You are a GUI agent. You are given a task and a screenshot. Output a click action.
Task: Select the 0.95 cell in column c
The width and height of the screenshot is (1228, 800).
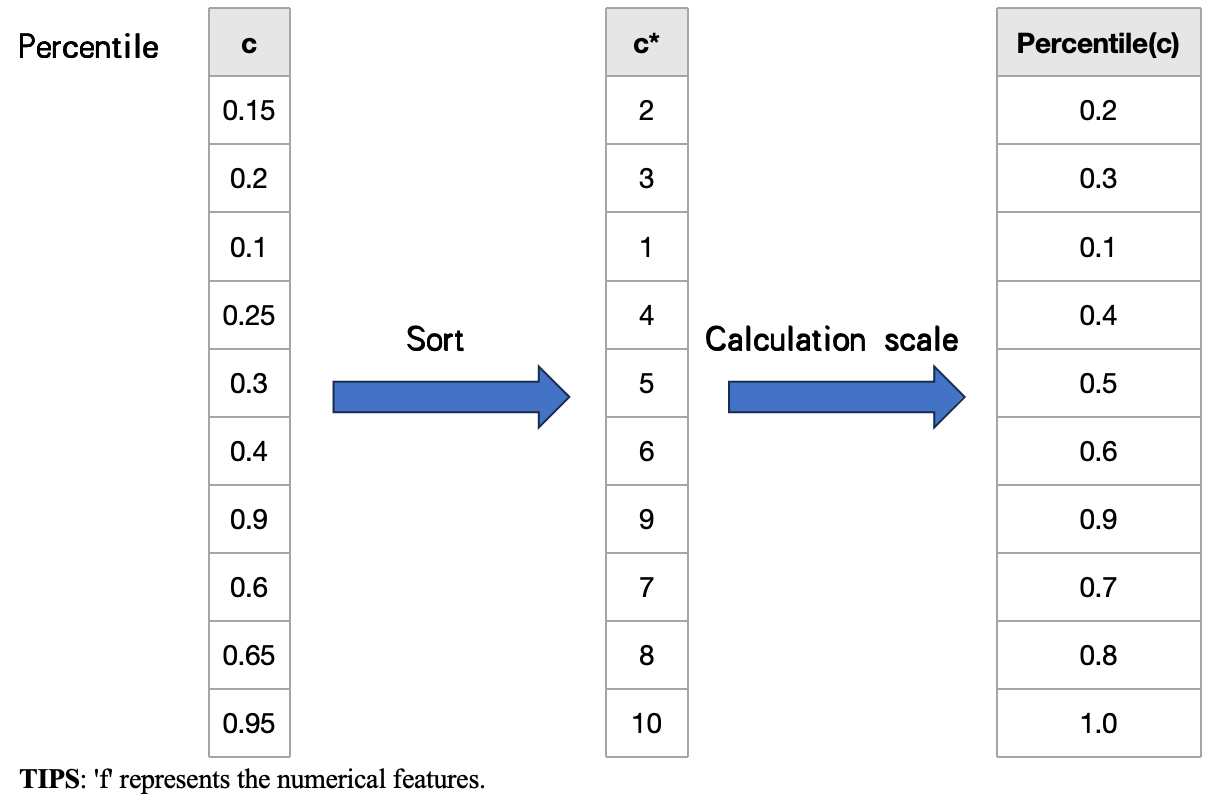pos(249,723)
